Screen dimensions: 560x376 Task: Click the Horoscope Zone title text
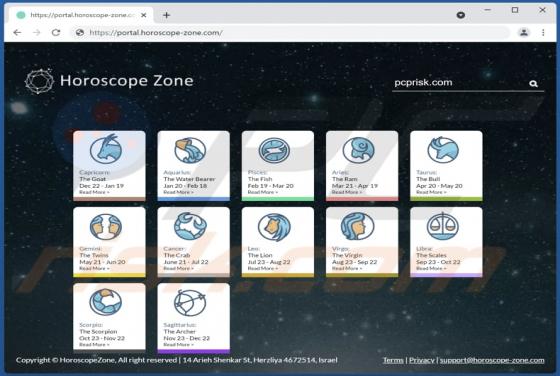tap(127, 81)
